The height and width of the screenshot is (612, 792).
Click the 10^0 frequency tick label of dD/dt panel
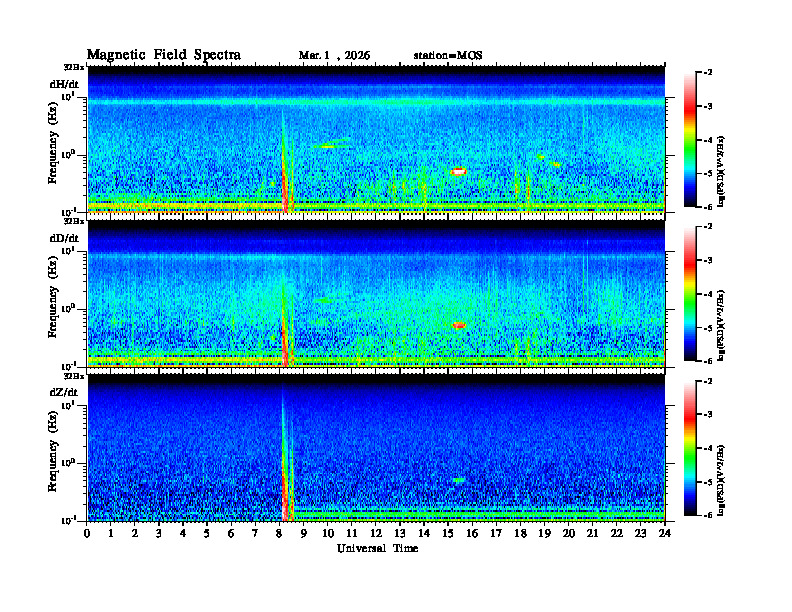pyautogui.click(x=68, y=308)
